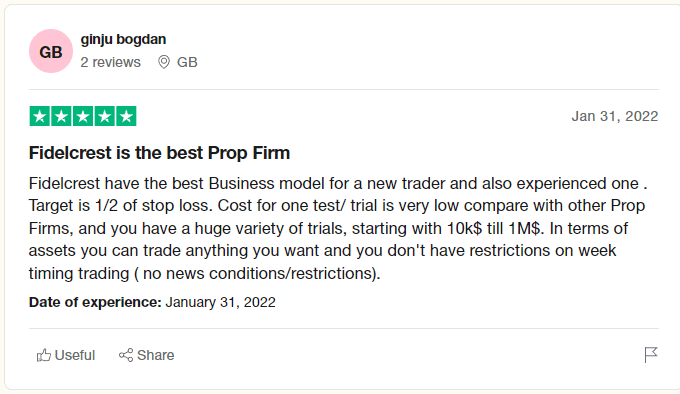The height and width of the screenshot is (394, 680).
Task: Click the fourth green star
Action: (105, 116)
